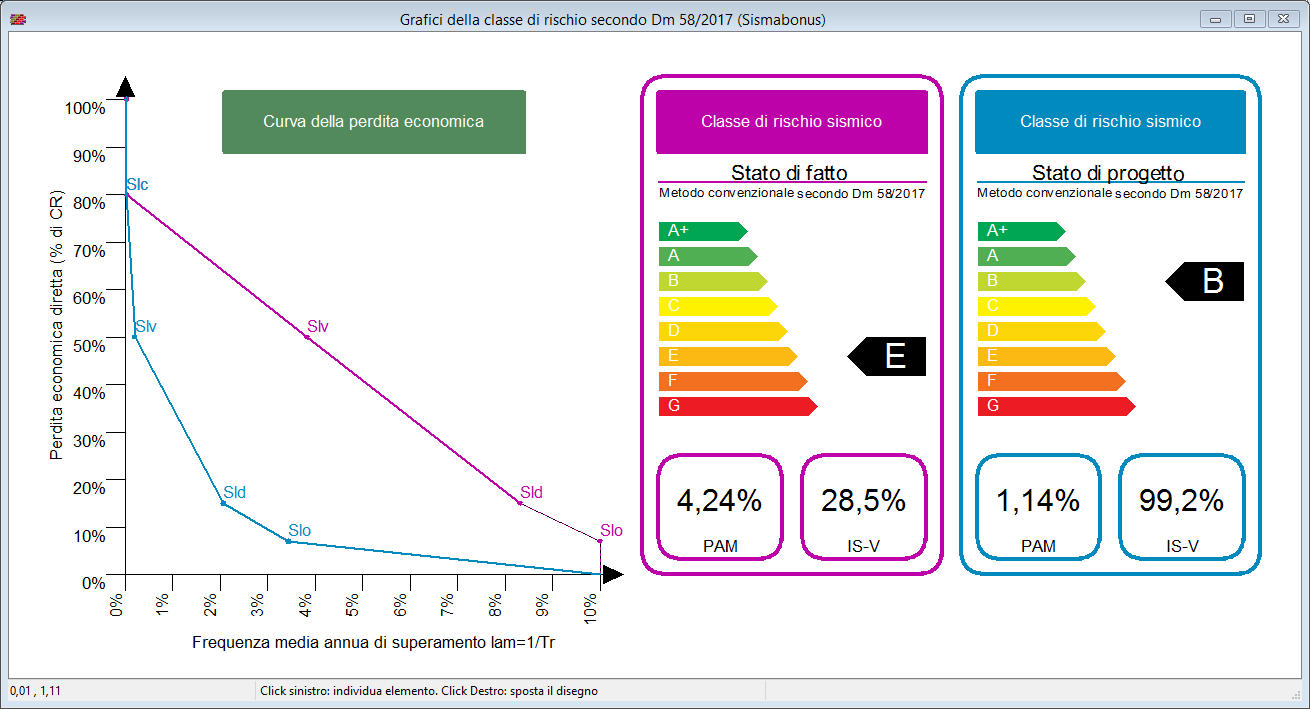Click the green Curva della perdita economica box

(373, 122)
